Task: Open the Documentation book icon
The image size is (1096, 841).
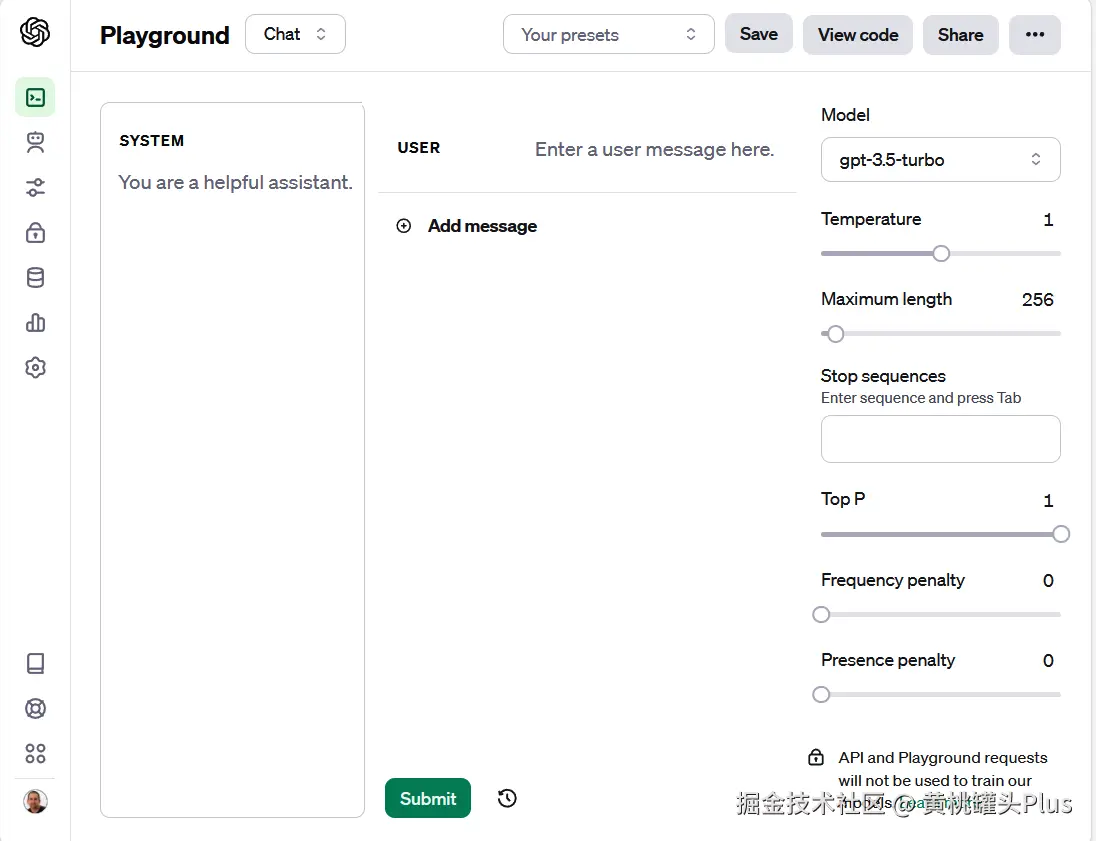Action: [x=35, y=663]
